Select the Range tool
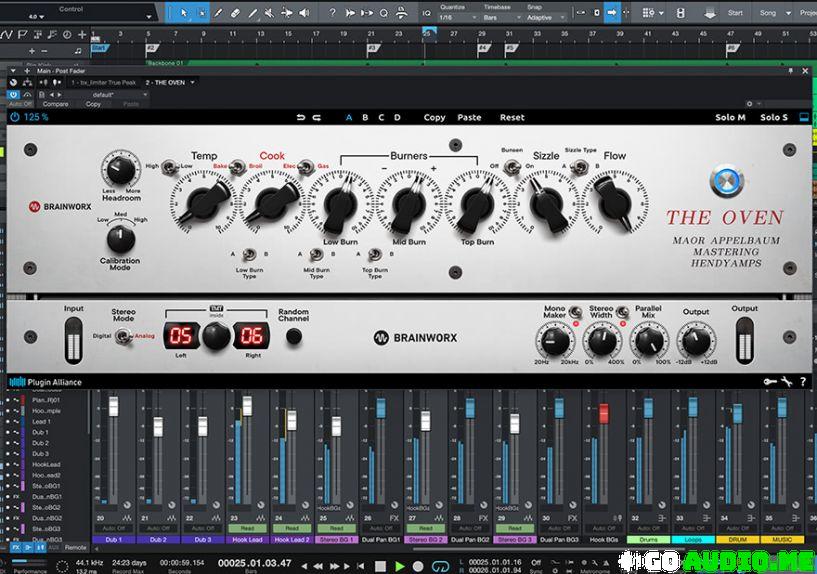 coord(202,13)
